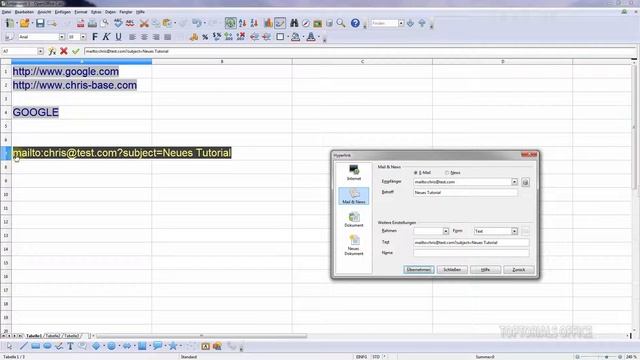Screen dimensions: 640x360
Task: Select Dokument in Hyperlink dialog sidebar
Action: (354, 220)
